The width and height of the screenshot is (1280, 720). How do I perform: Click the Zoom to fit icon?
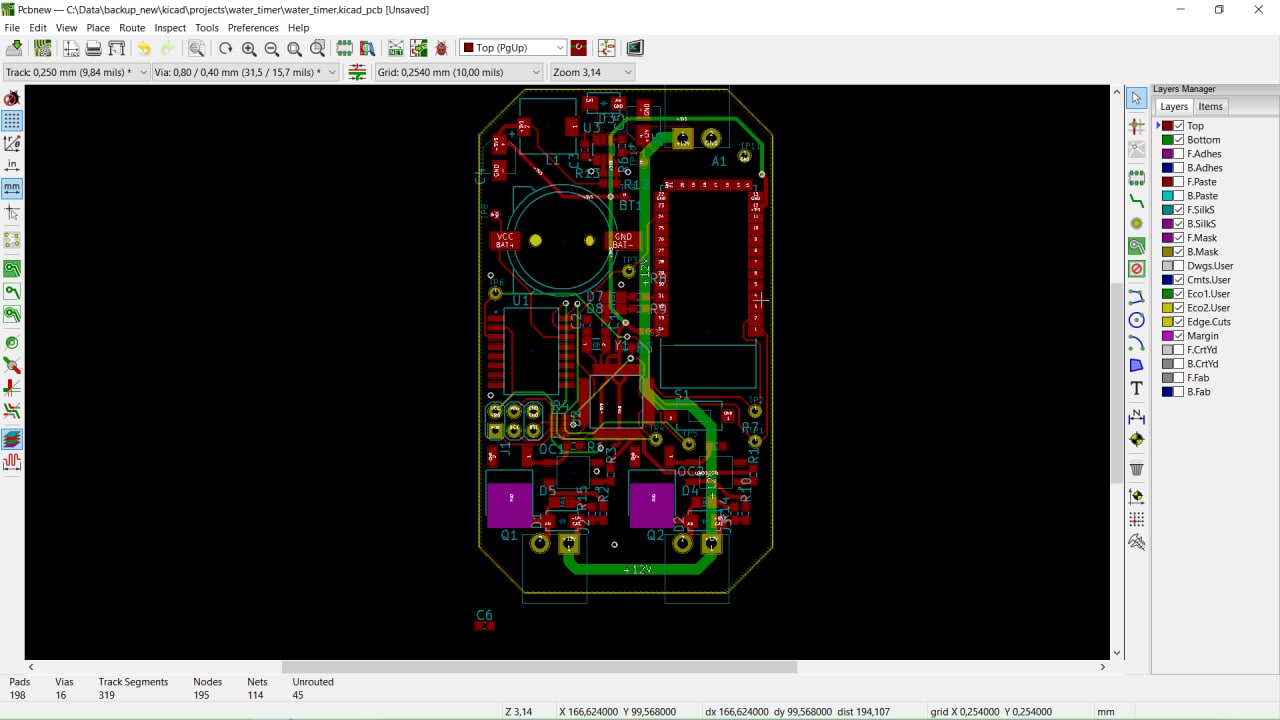(x=295, y=48)
